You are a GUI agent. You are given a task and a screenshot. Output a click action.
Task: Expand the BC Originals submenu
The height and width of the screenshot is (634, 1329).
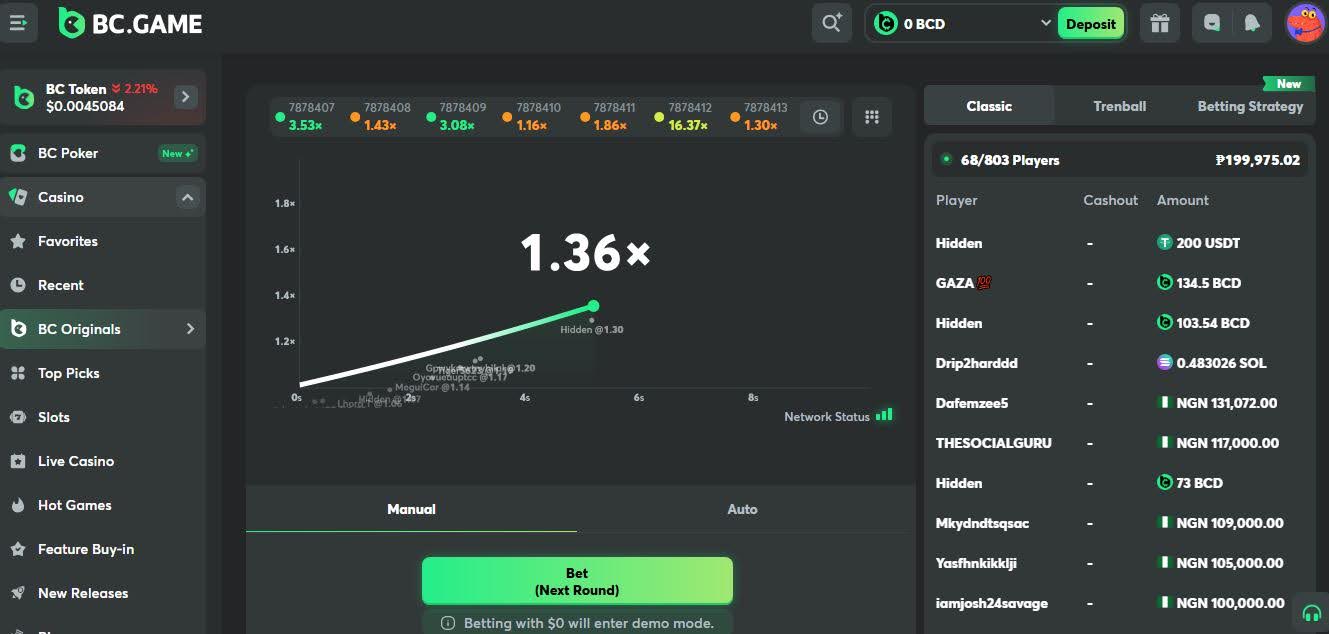pyautogui.click(x=190, y=329)
